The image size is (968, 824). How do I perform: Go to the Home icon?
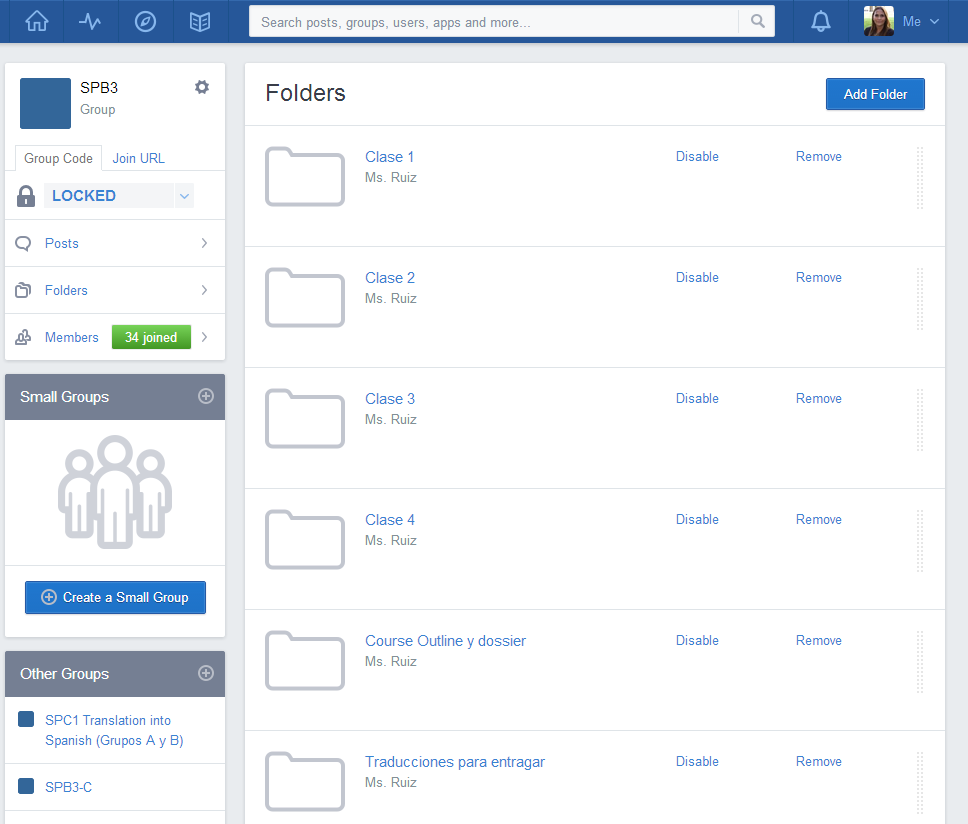[x=36, y=22]
